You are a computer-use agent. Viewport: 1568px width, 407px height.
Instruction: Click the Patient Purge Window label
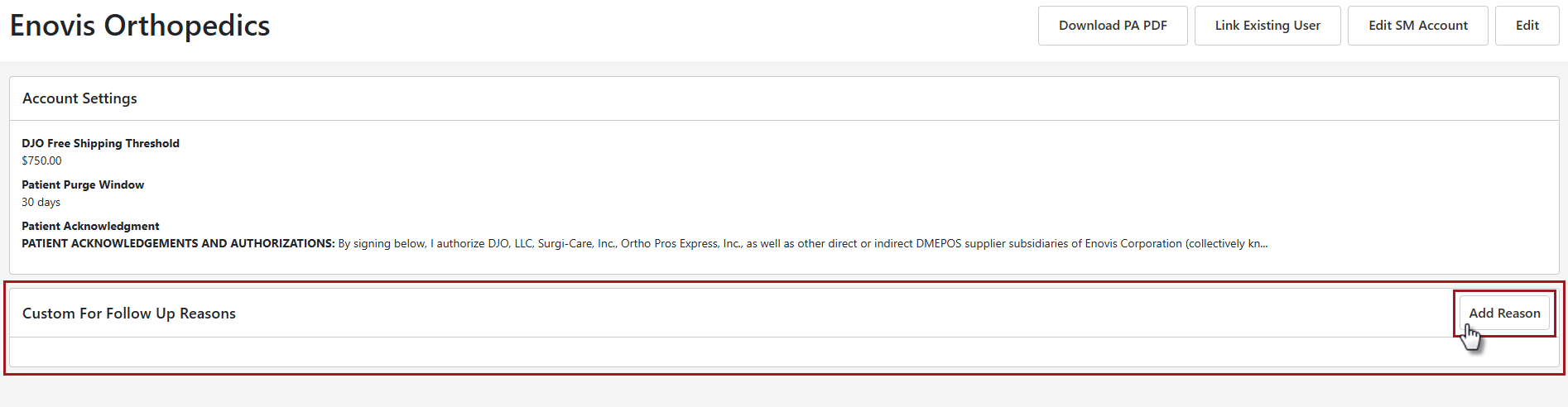click(x=83, y=184)
